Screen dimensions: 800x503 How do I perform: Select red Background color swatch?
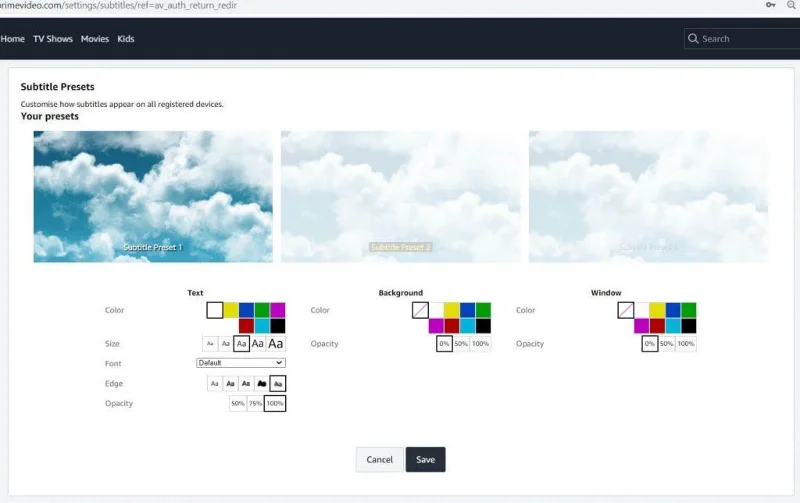coord(452,325)
